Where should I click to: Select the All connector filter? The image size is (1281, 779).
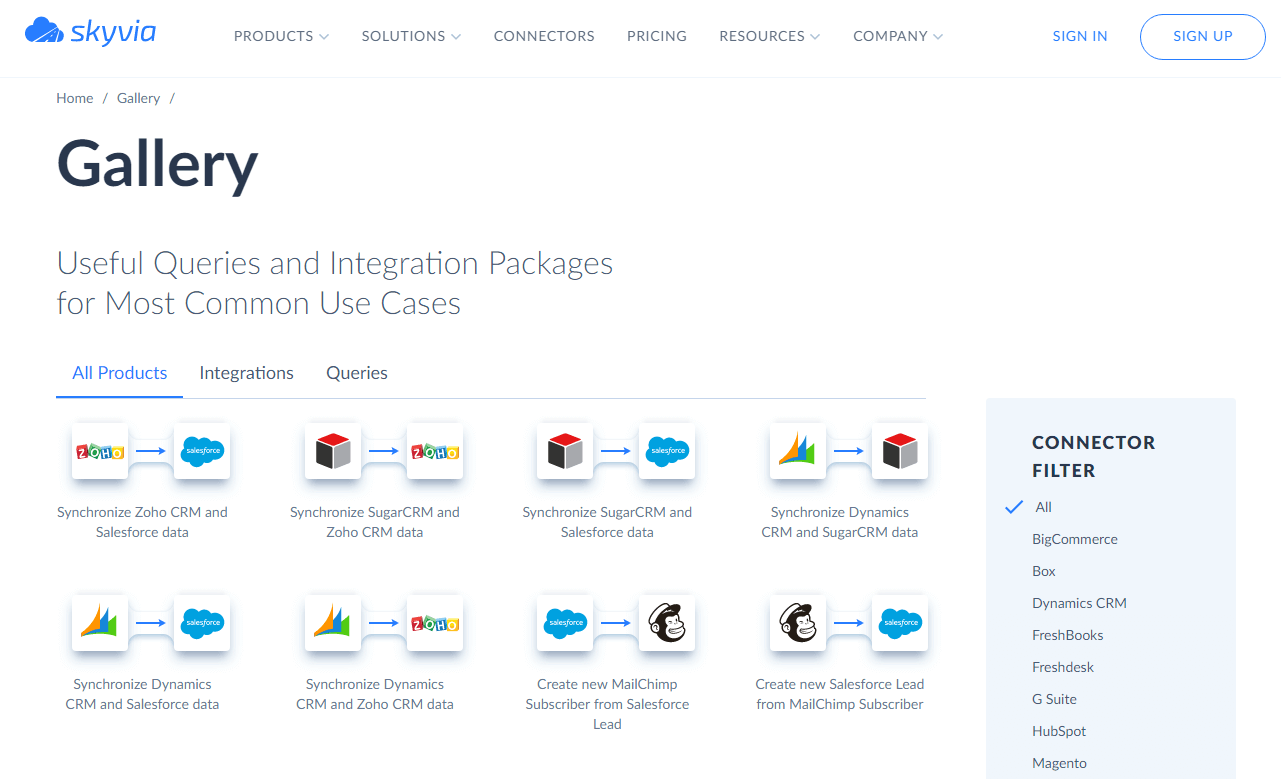click(x=1043, y=507)
